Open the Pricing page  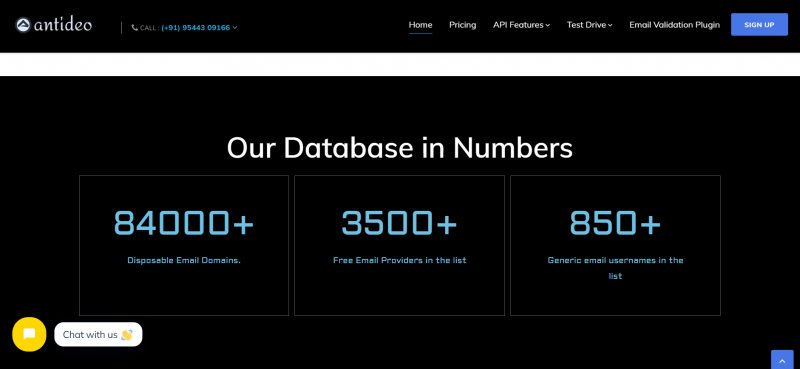(x=463, y=24)
